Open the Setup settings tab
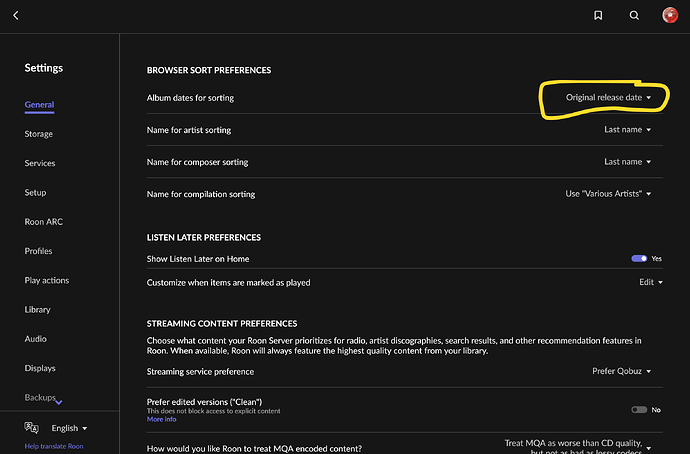The image size is (690, 454). 35,192
